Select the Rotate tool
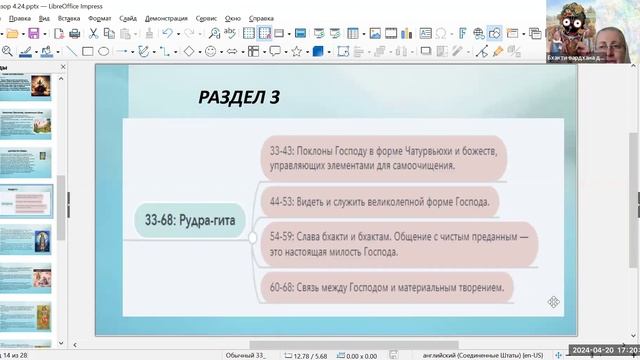This screenshot has height=360, width=640. click(x=343, y=51)
